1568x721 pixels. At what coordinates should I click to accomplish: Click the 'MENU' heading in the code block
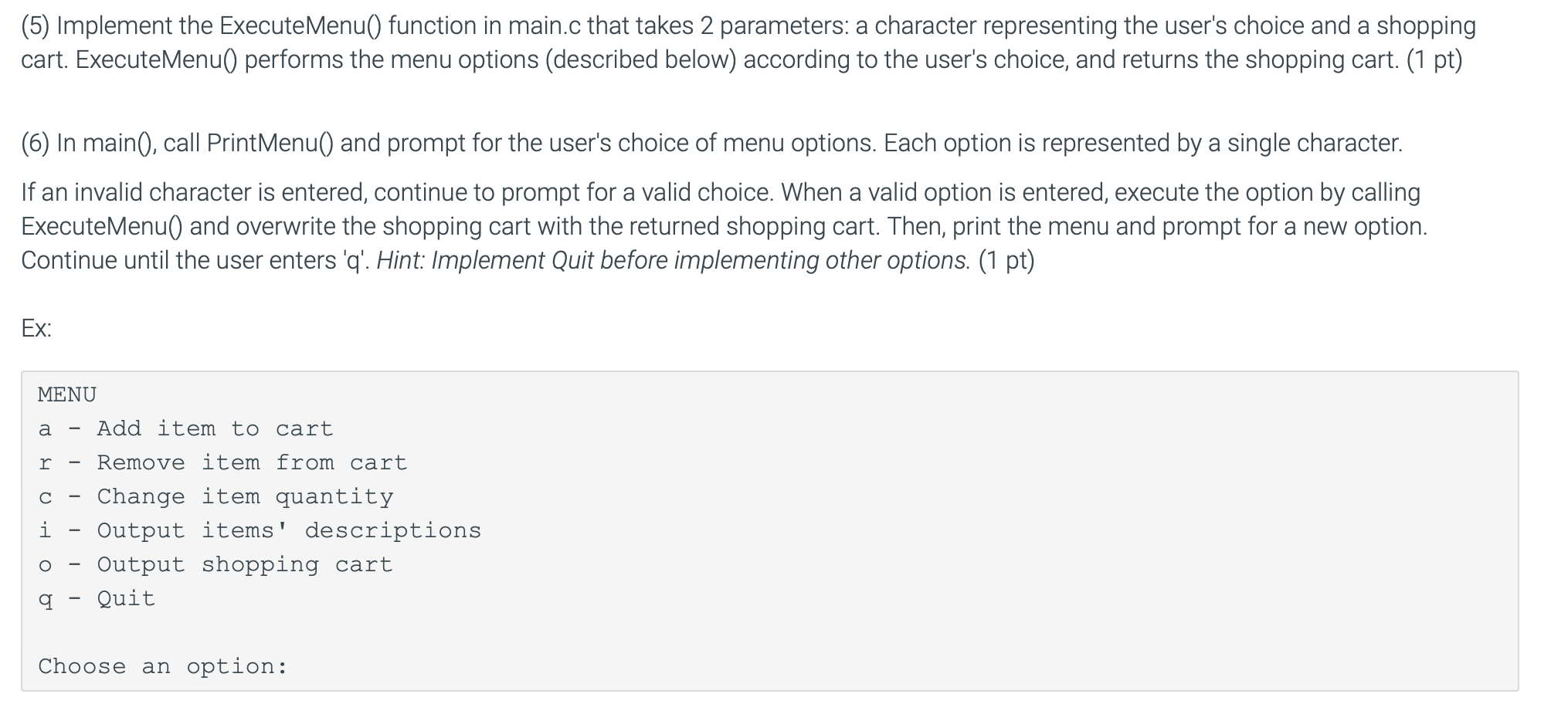coord(67,394)
